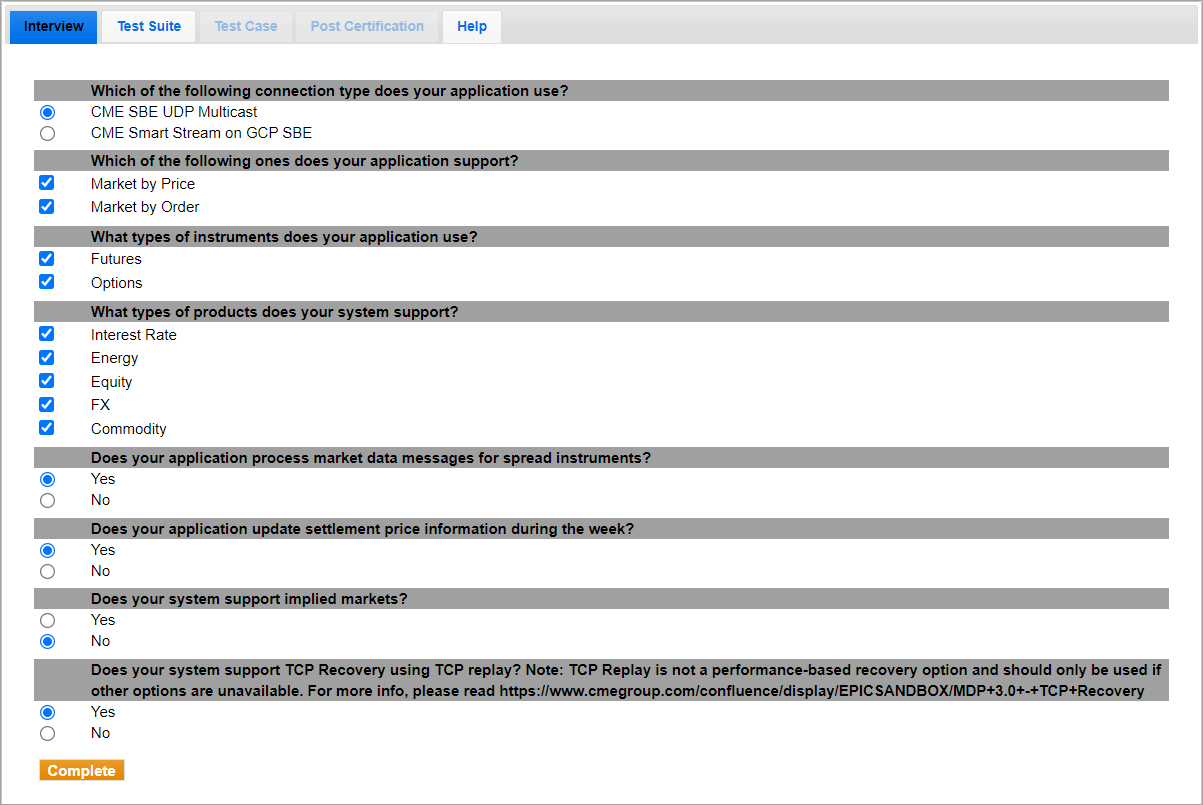Select Yes for implied markets support
The image size is (1203, 805).
[47, 620]
